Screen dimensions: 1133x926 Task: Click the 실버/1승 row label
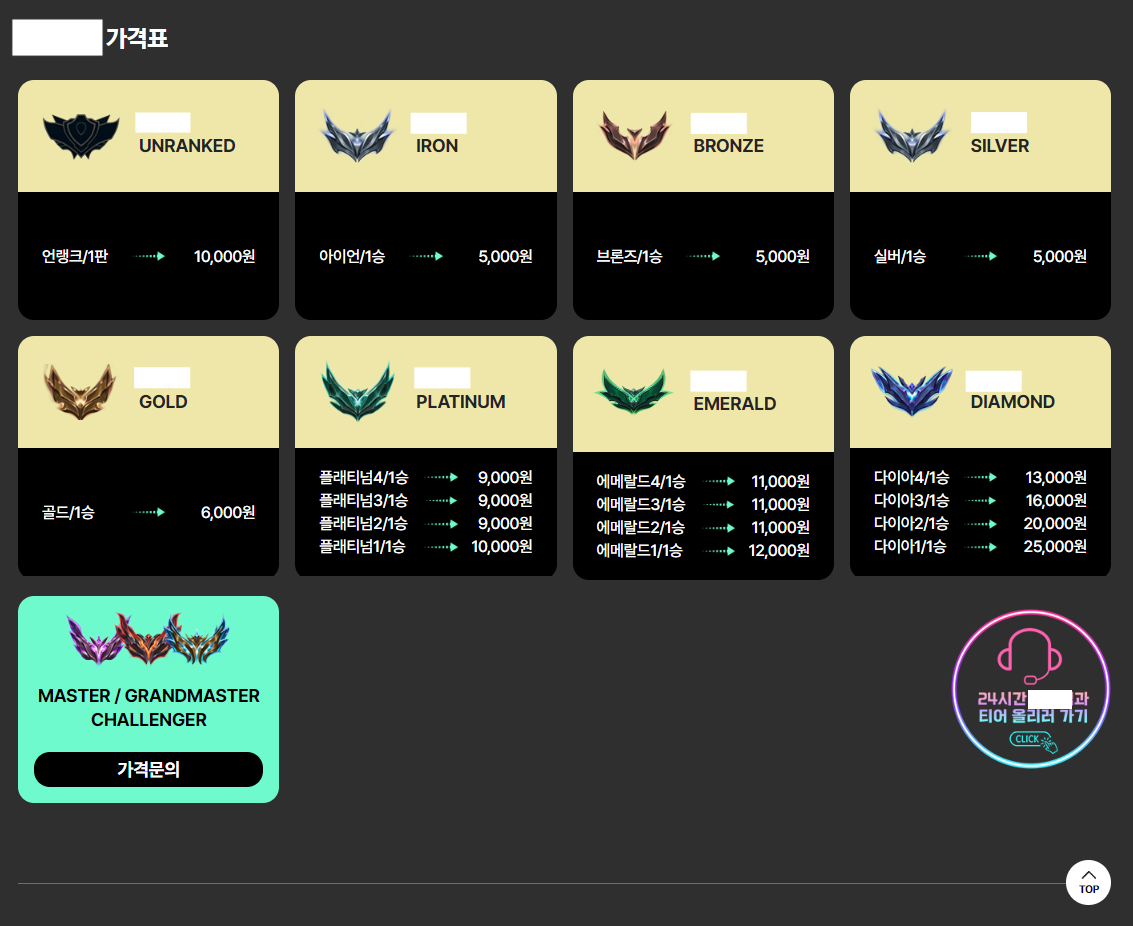point(900,256)
